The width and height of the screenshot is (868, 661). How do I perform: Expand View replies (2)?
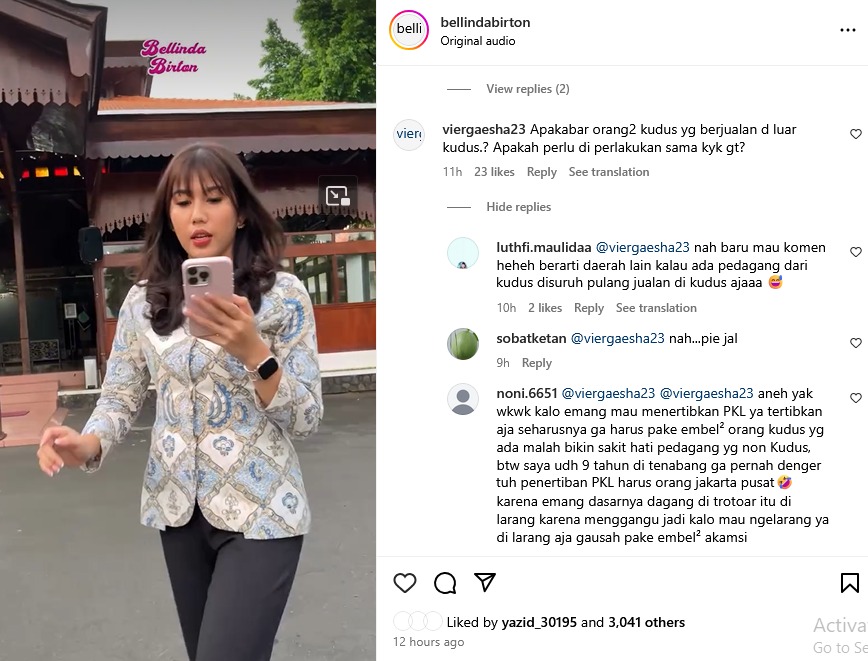[x=528, y=89]
